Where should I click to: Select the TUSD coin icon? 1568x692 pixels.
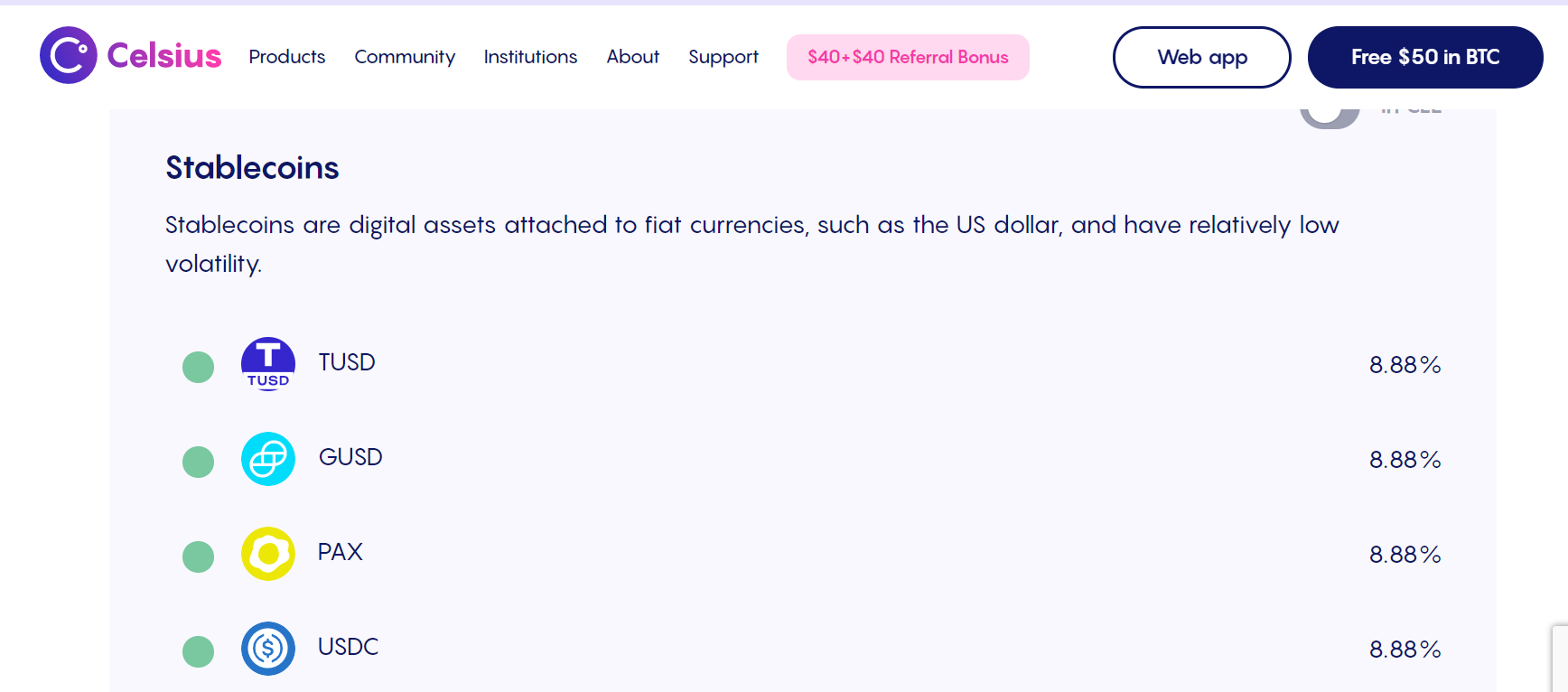(x=267, y=362)
